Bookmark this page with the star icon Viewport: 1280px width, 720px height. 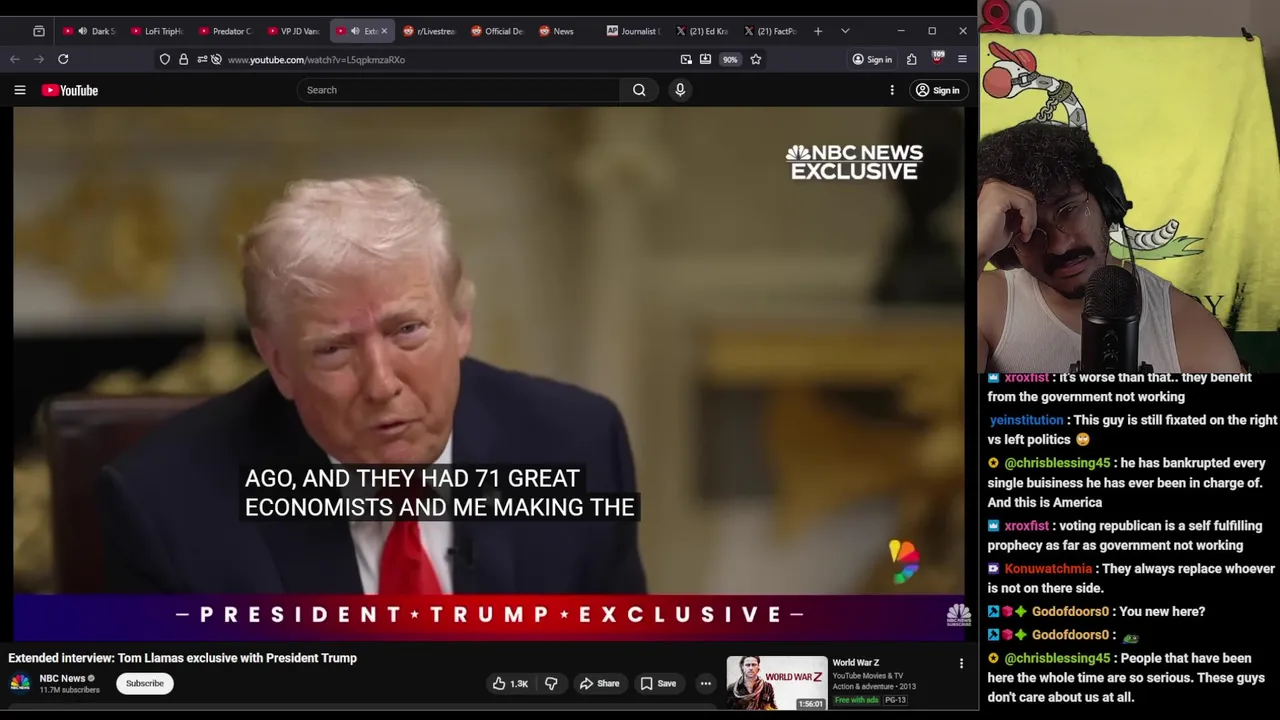tap(756, 59)
